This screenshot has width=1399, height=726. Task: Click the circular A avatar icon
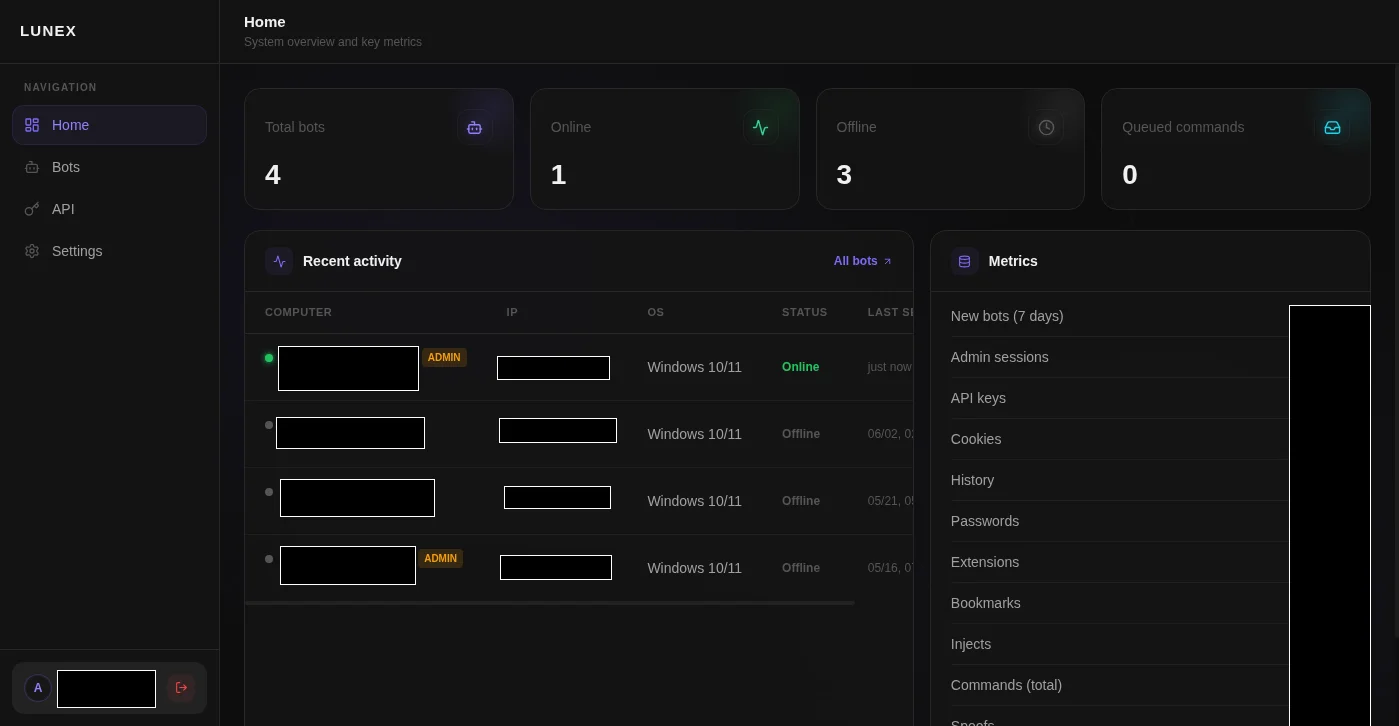(x=38, y=688)
